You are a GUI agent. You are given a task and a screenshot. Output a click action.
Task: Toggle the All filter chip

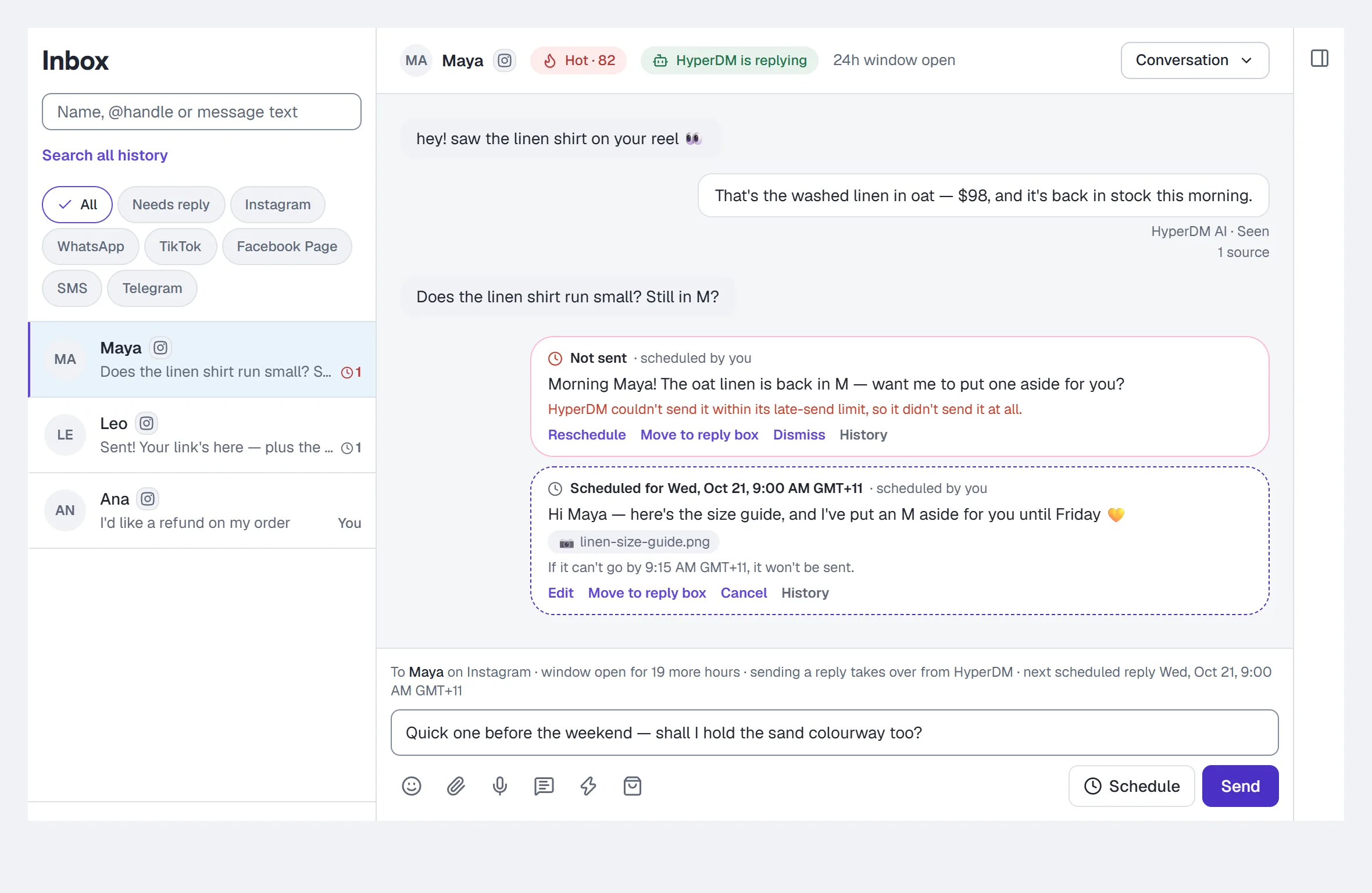click(77, 205)
